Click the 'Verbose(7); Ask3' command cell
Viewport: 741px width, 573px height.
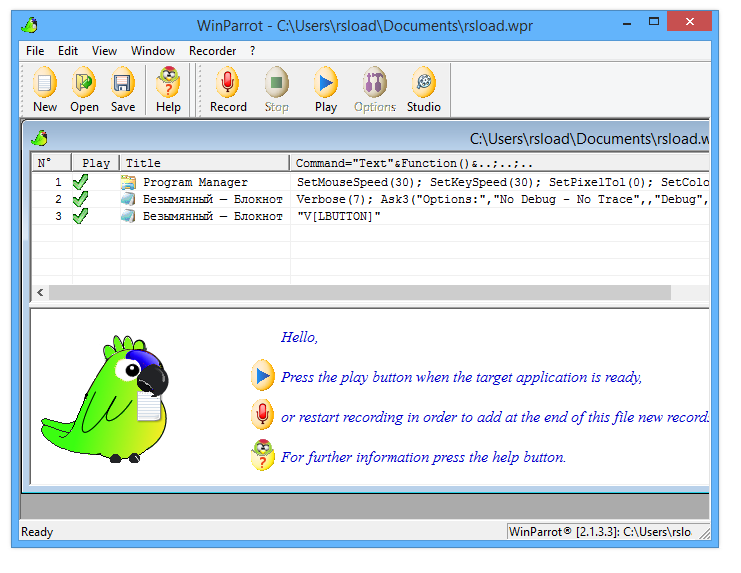(500, 199)
